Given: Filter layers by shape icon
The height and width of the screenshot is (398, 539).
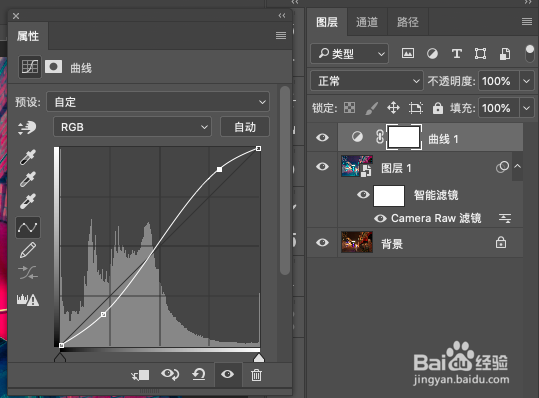Looking at the screenshot, I should click(480, 54).
